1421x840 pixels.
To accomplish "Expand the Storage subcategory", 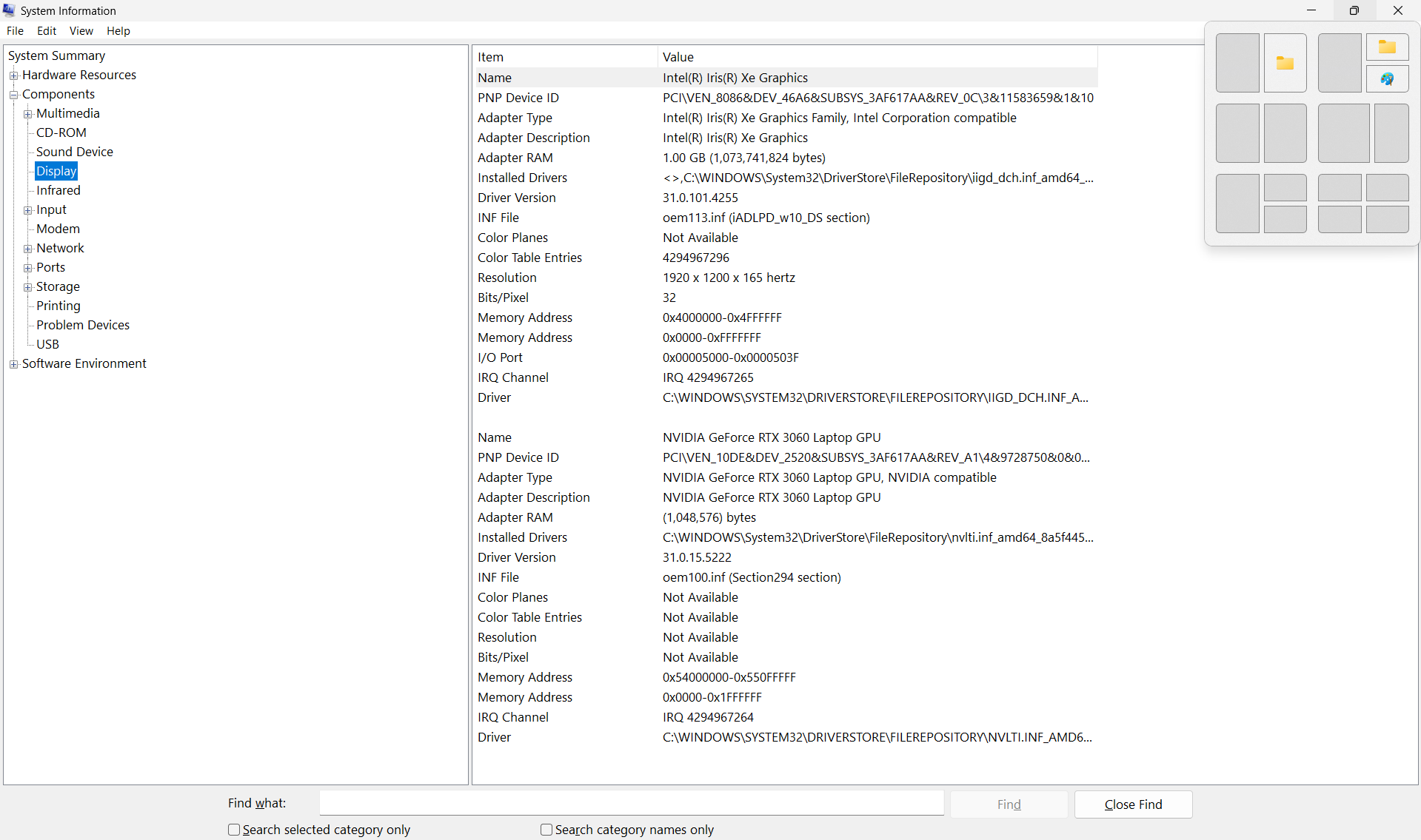I will 27,287.
